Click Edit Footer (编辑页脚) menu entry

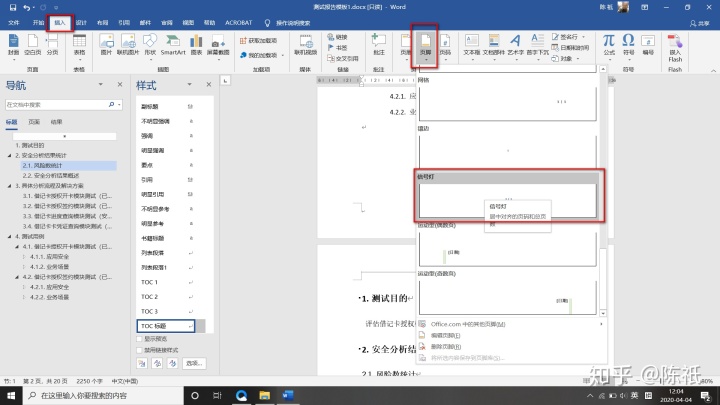(445, 336)
